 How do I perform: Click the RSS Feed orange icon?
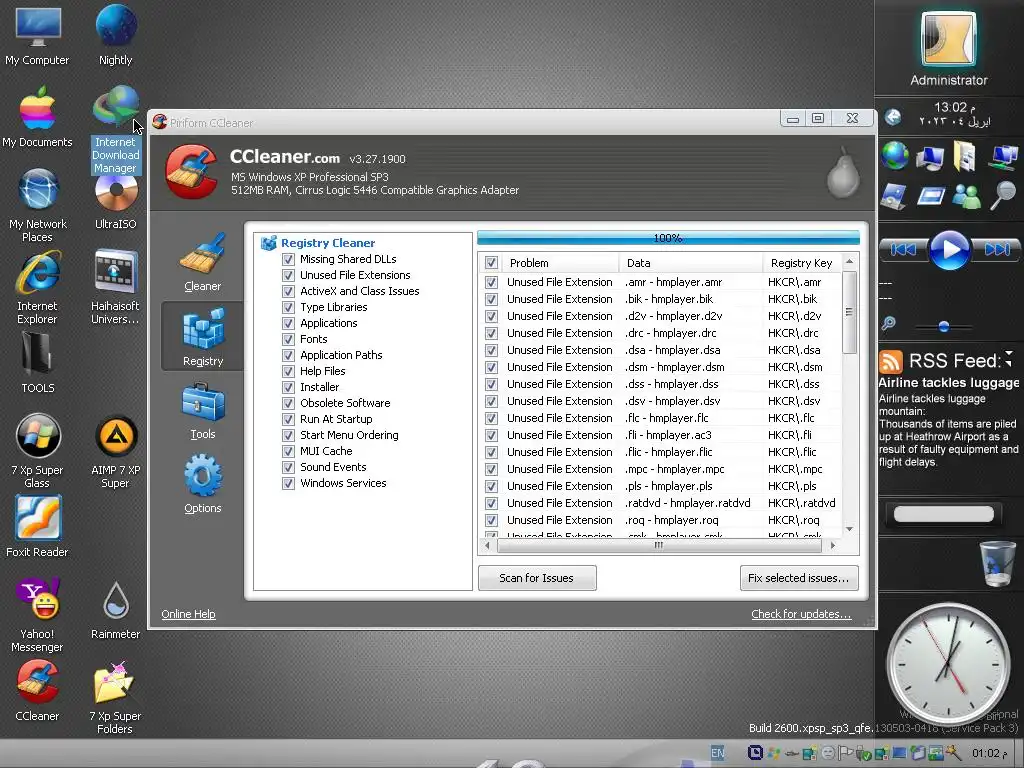(890, 361)
